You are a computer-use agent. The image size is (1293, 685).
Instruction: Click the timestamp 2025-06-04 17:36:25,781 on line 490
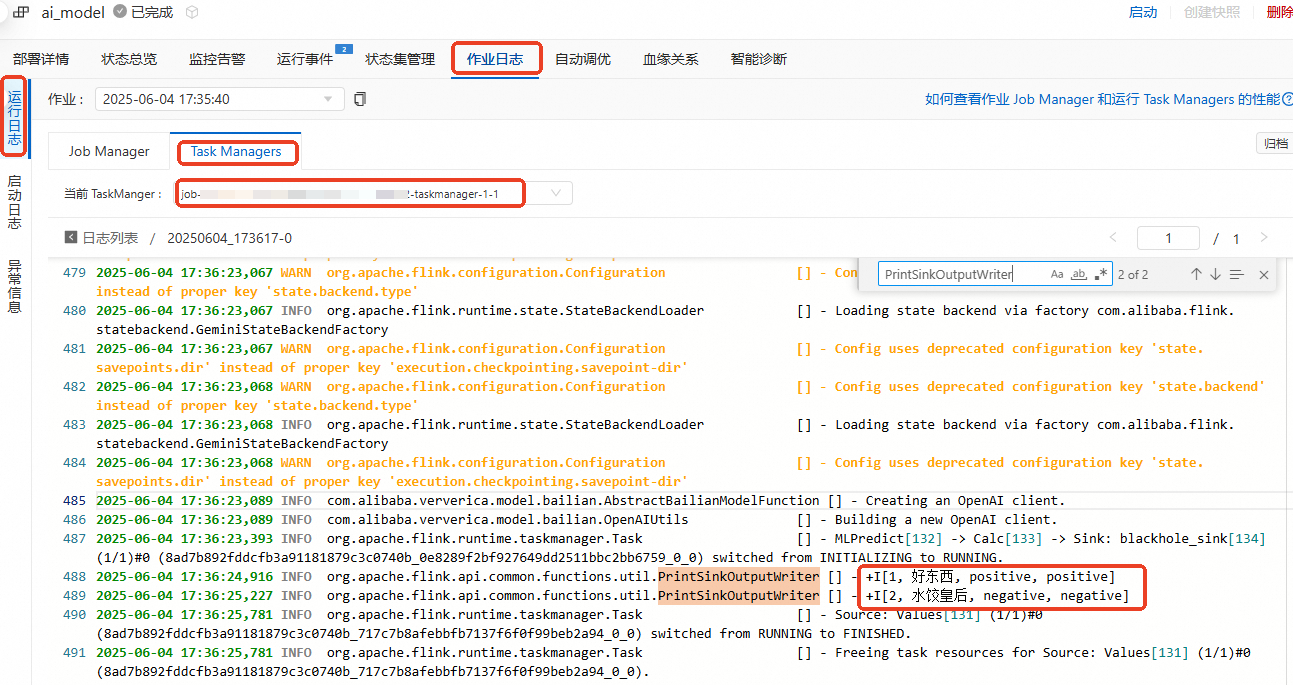coord(184,615)
